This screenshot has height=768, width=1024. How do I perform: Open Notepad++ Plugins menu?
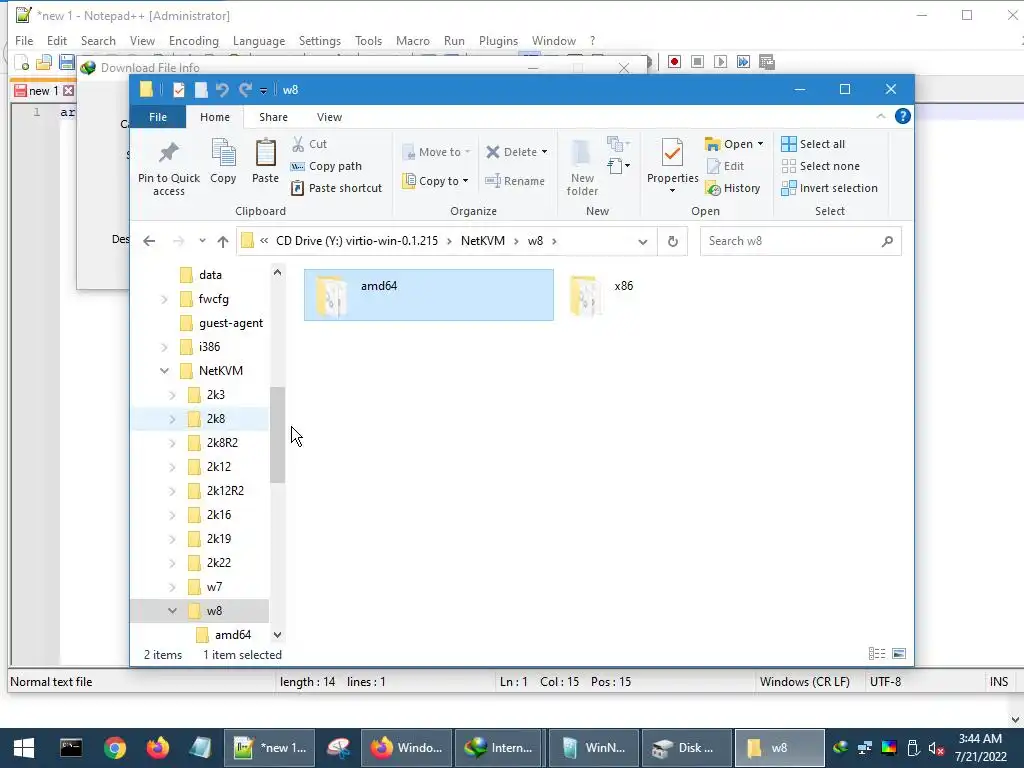pos(498,40)
